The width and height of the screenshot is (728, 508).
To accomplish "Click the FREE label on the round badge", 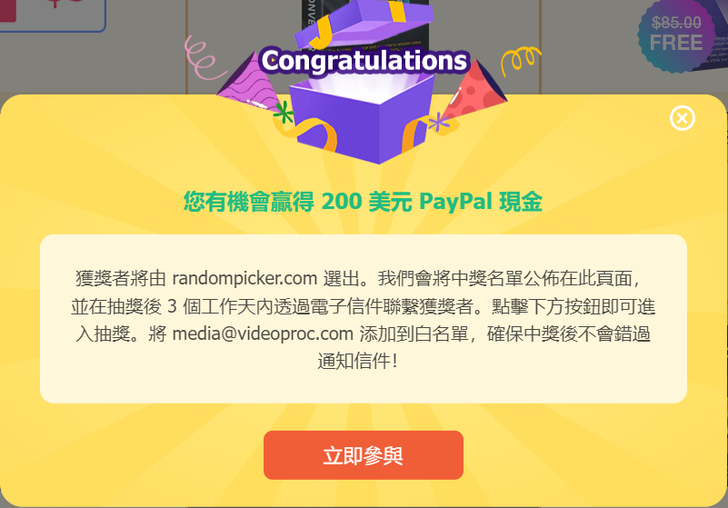I will click(676, 43).
